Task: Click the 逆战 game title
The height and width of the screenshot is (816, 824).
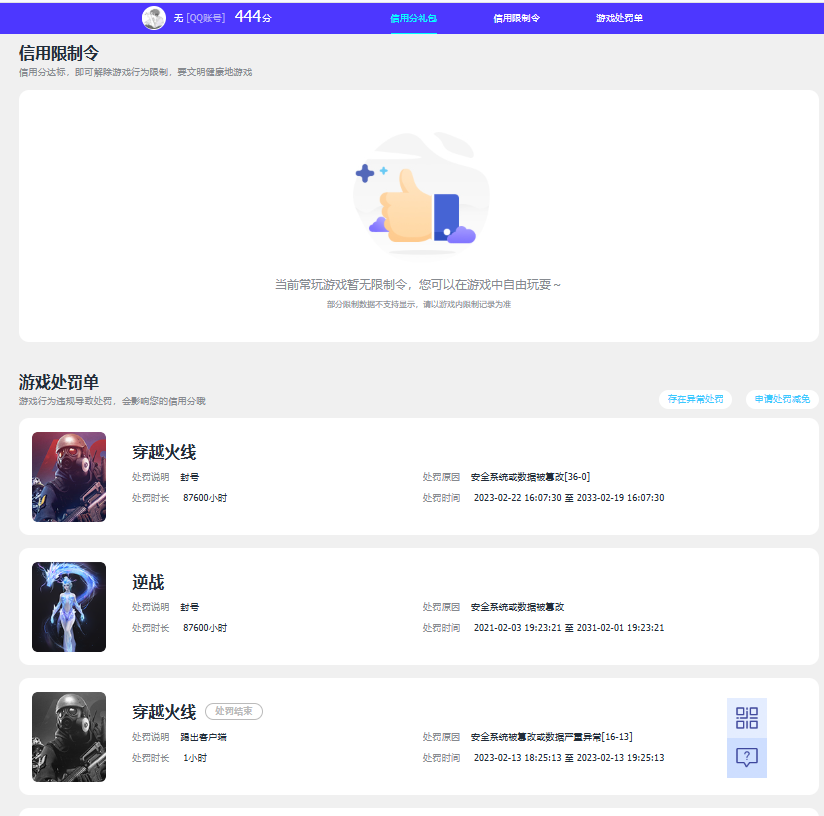Action: [x=148, y=582]
